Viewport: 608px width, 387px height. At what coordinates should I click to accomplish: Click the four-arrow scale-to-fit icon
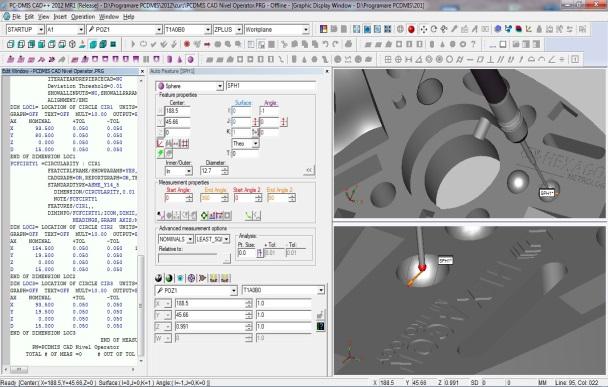point(423,29)
